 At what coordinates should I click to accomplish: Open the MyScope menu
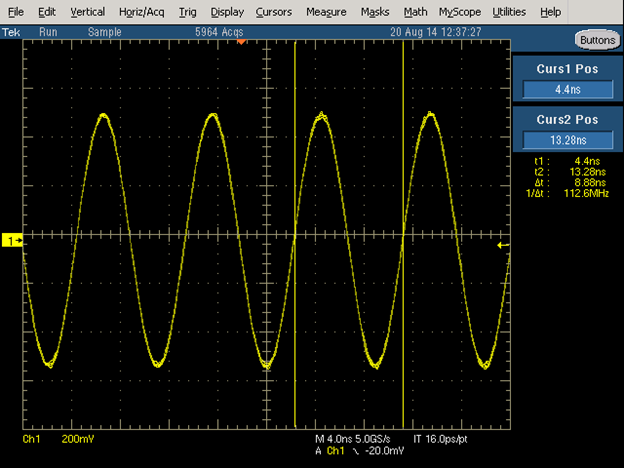[x=460, y=12]
